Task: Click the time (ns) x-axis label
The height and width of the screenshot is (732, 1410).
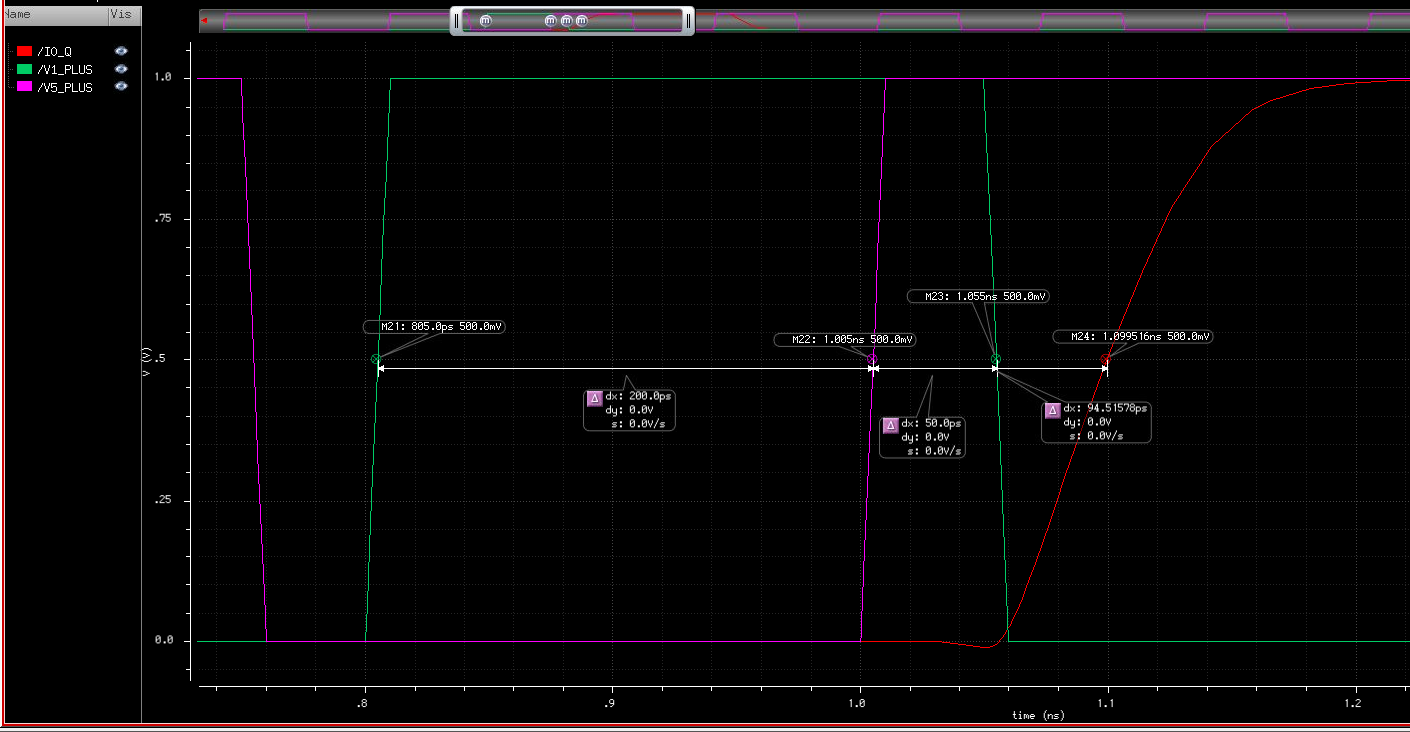Action: pyautogui.click(x=1037, y=715)
